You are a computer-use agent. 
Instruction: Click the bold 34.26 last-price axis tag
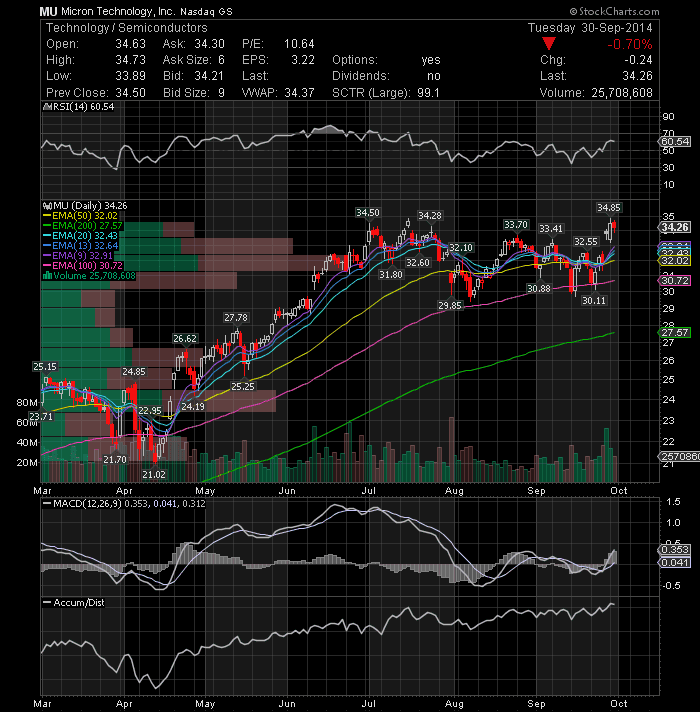click(675, 227)
